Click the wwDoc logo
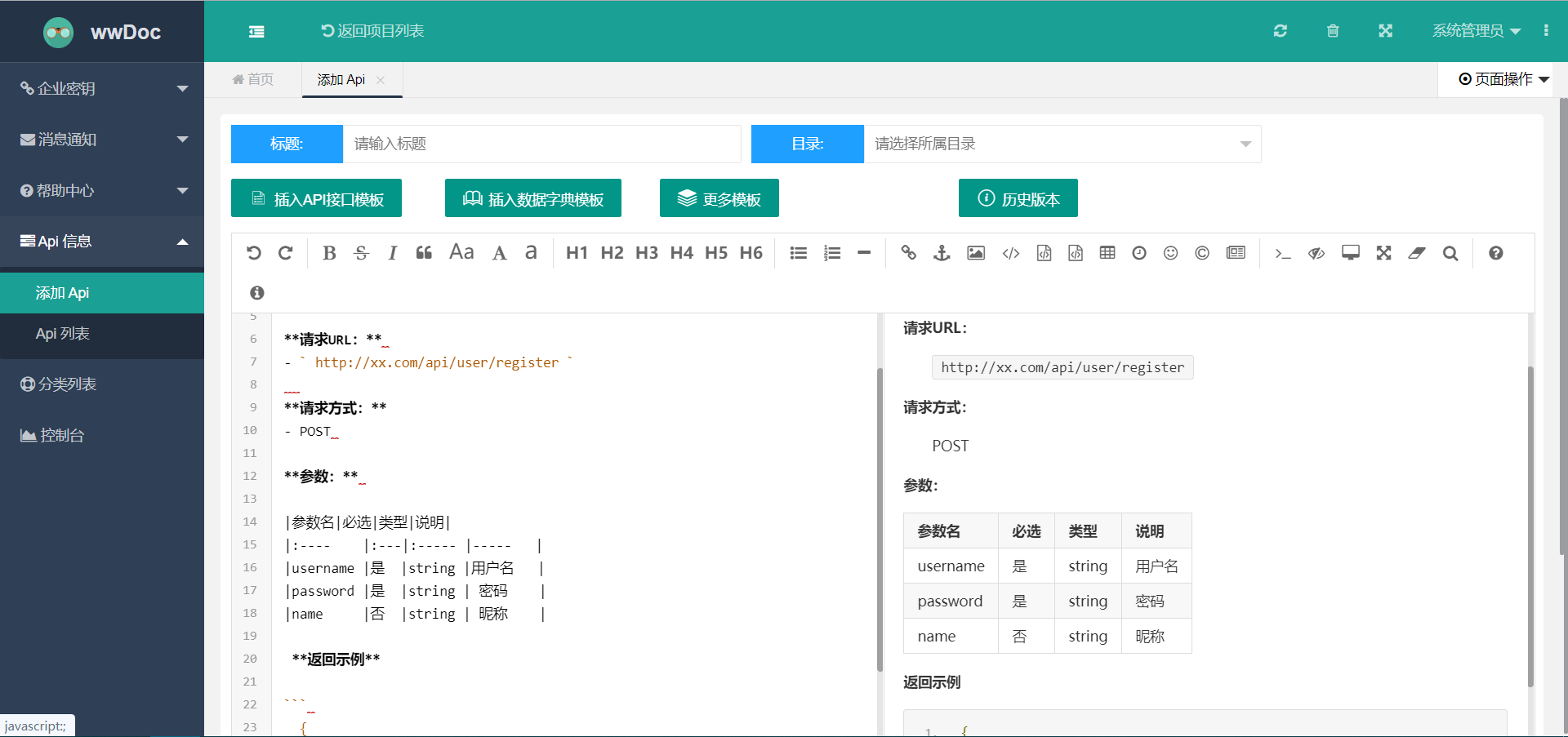 (x=102, y=32)
